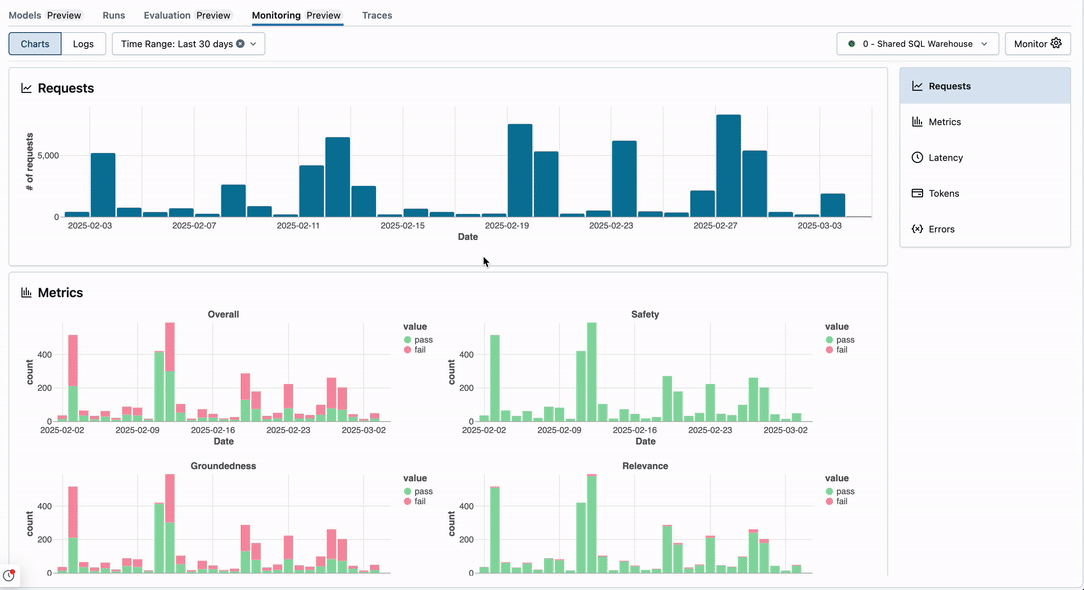Jump to Metrics section in sidebar
This screenshot has height=590, width=1084.
pos(985,122)
